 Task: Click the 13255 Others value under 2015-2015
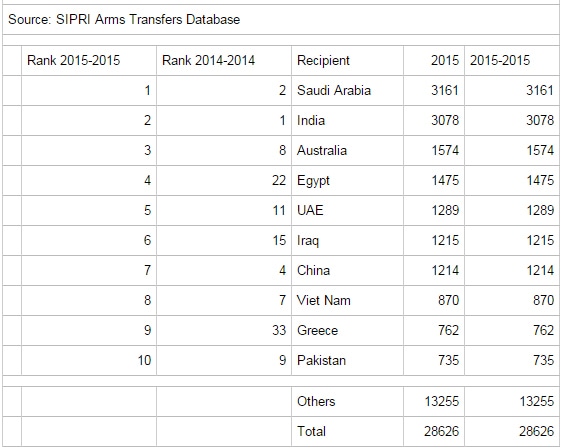pos(537,401)
